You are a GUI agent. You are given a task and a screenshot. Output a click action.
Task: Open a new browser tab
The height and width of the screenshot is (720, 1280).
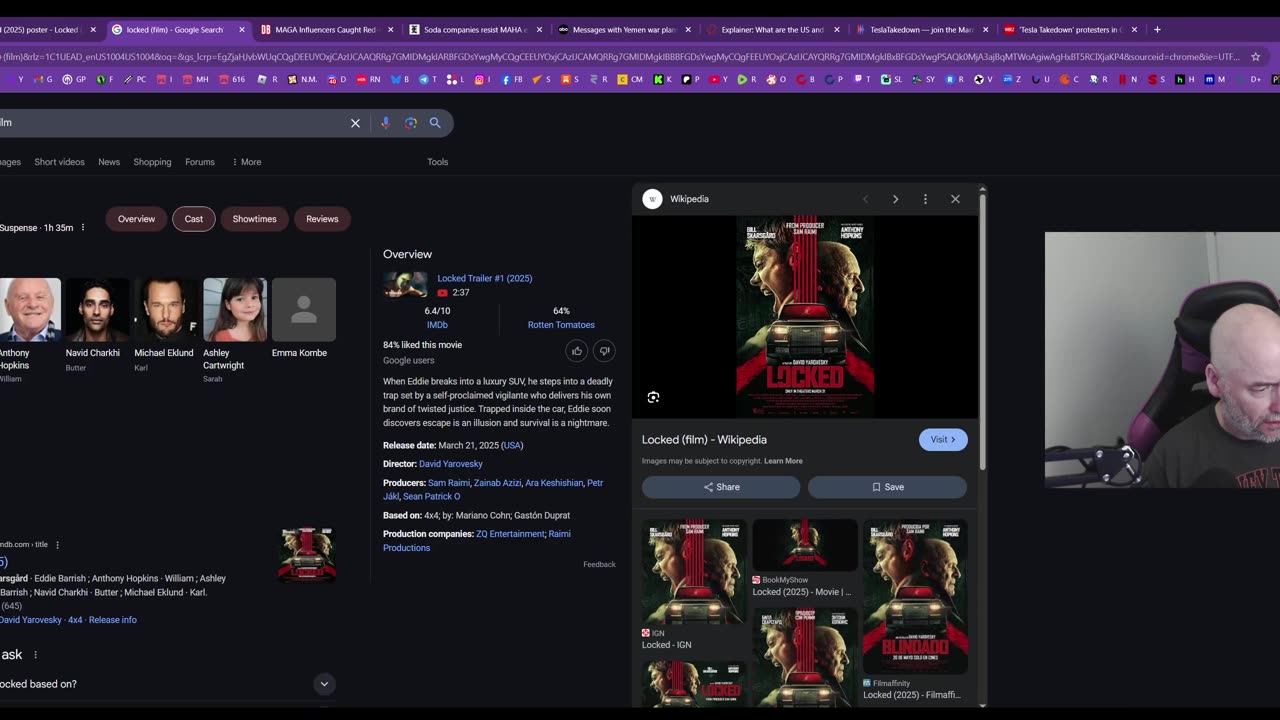(1157, 30)
